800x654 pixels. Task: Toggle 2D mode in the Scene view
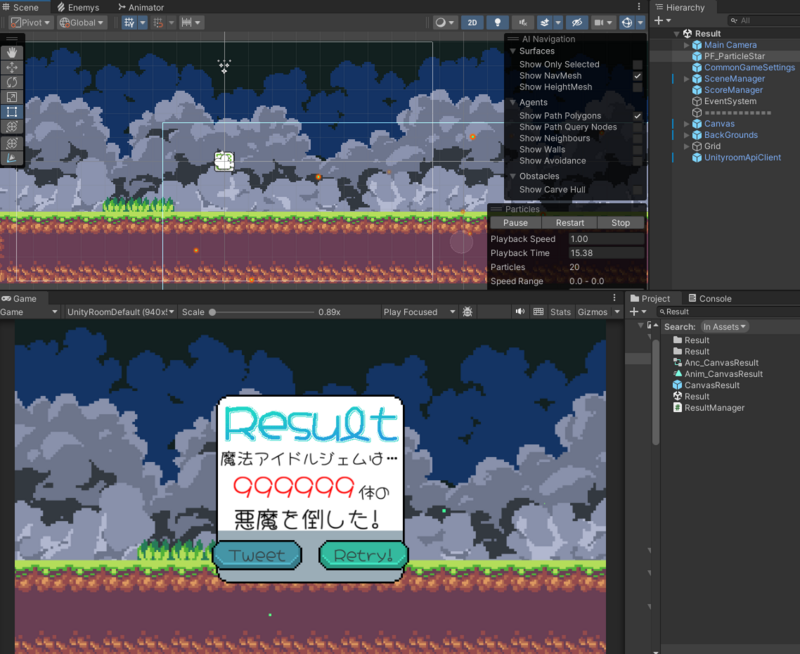(471, 22)
